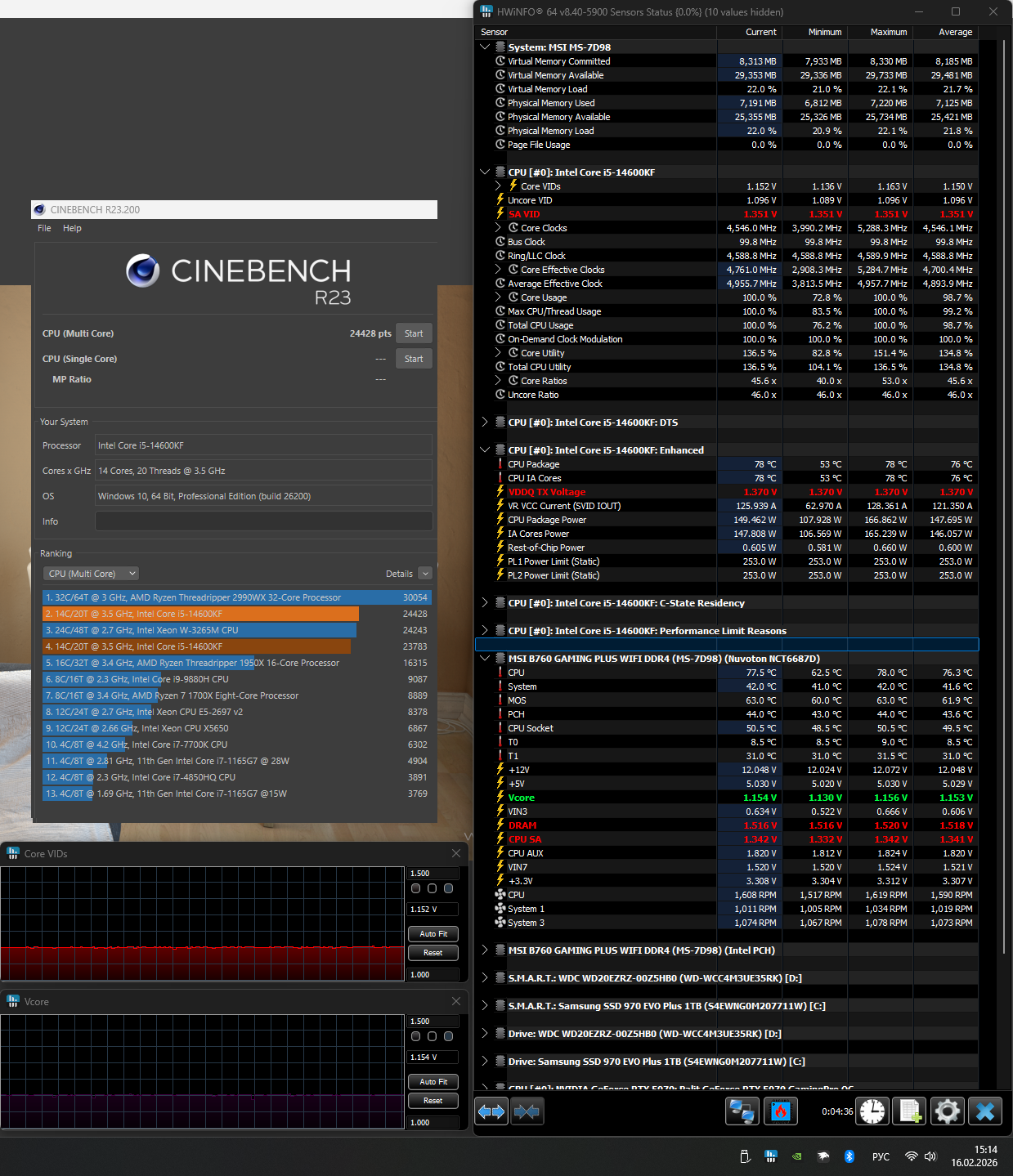Screen dimensions: 1013x1176
Task: Toggle the highlighted third box in Core VIDs graph
Action: [448, 888]
